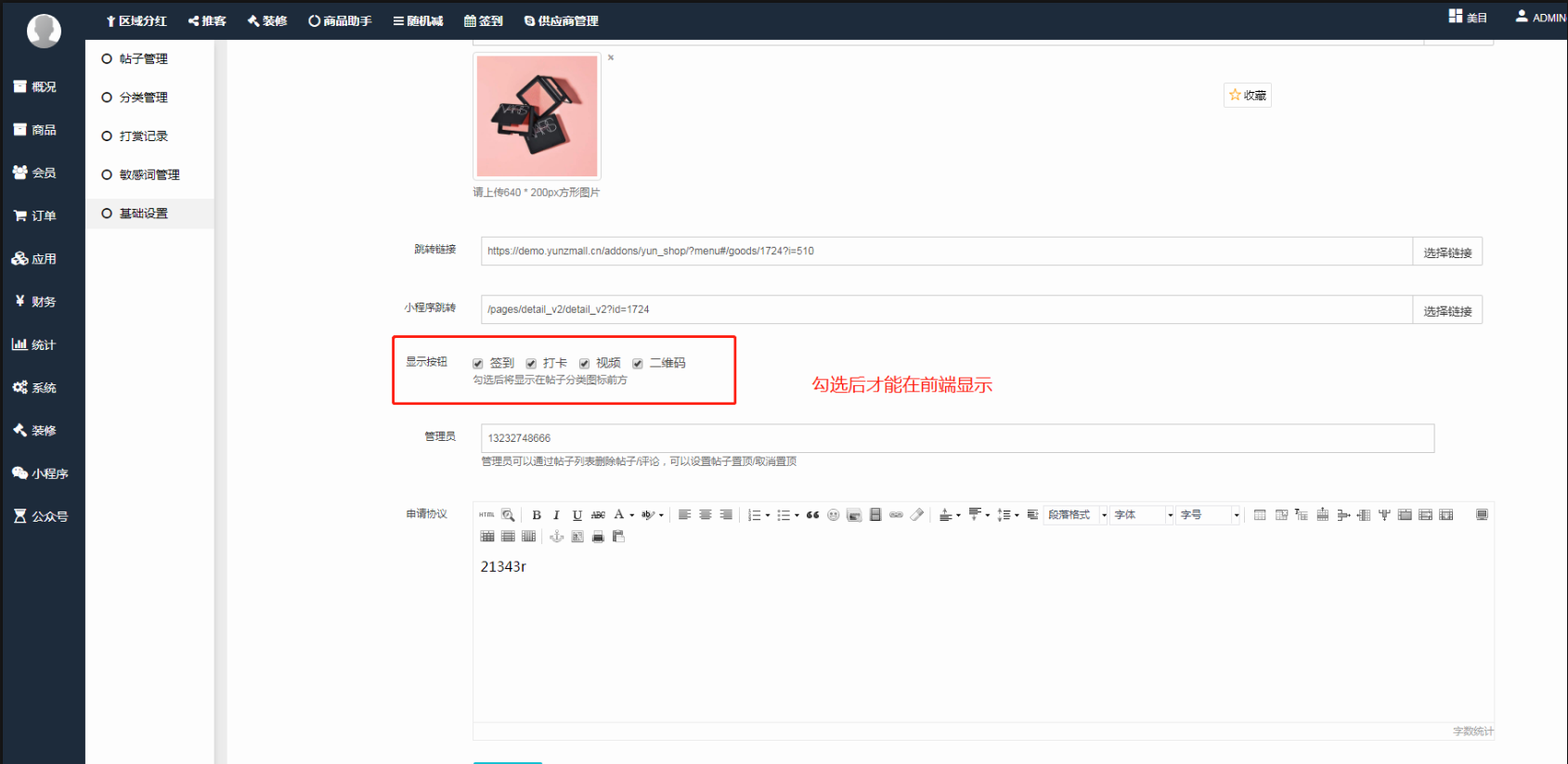This screenshot has width=1568, height=764.
Task: Apply italic style in editor toolbar
Action: click(x=556, y=515)
